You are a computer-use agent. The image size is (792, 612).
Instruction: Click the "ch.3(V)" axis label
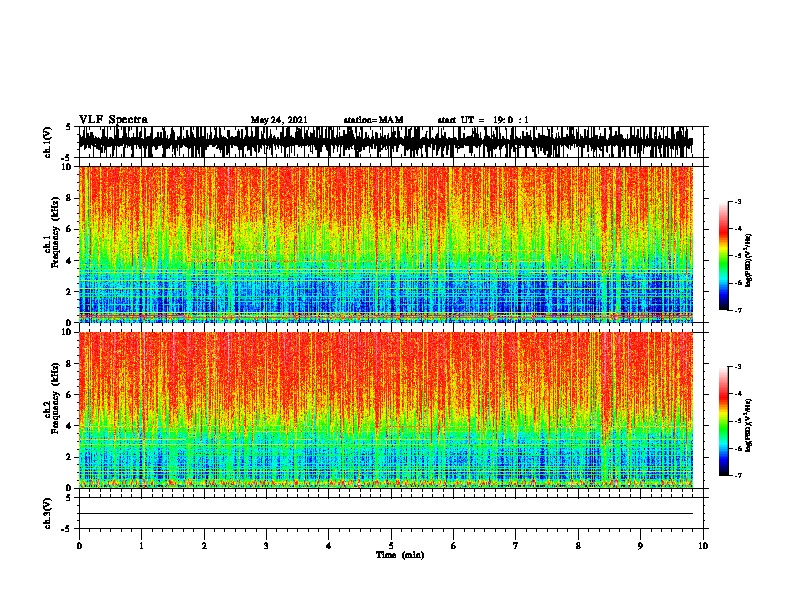(47, 513)
